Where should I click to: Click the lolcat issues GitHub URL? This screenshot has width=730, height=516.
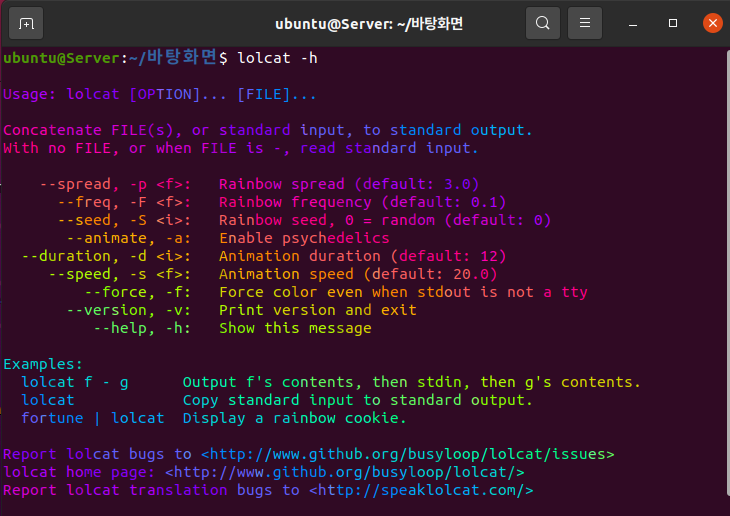click(x=408, y=454)
